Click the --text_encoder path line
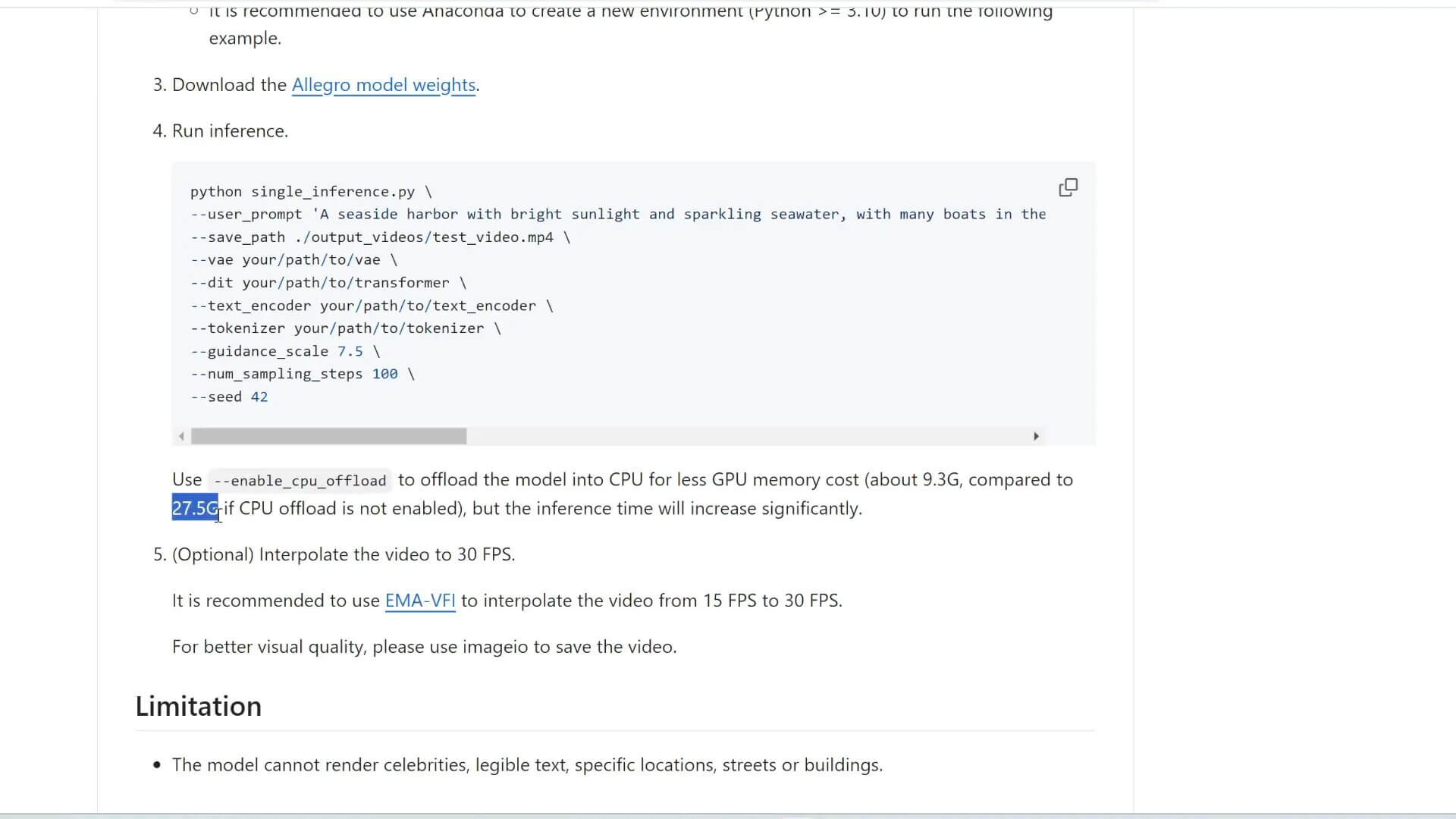The image size is (1456, 819). click(x=372, y=306)
